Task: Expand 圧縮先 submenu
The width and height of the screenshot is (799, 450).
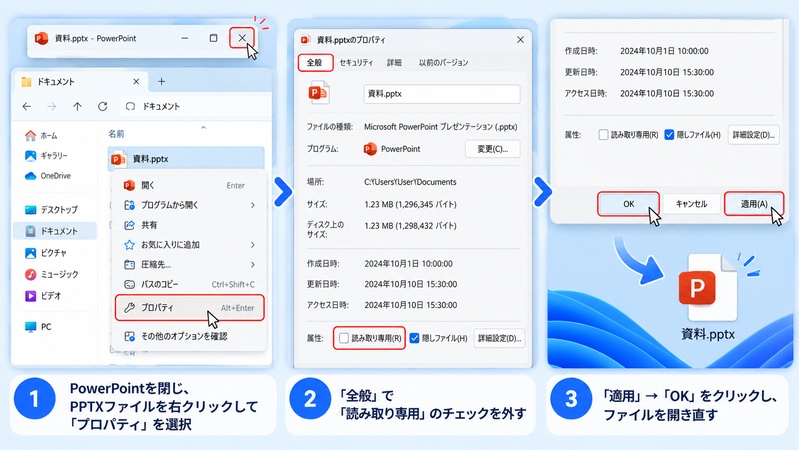Action: coord(189,264)
